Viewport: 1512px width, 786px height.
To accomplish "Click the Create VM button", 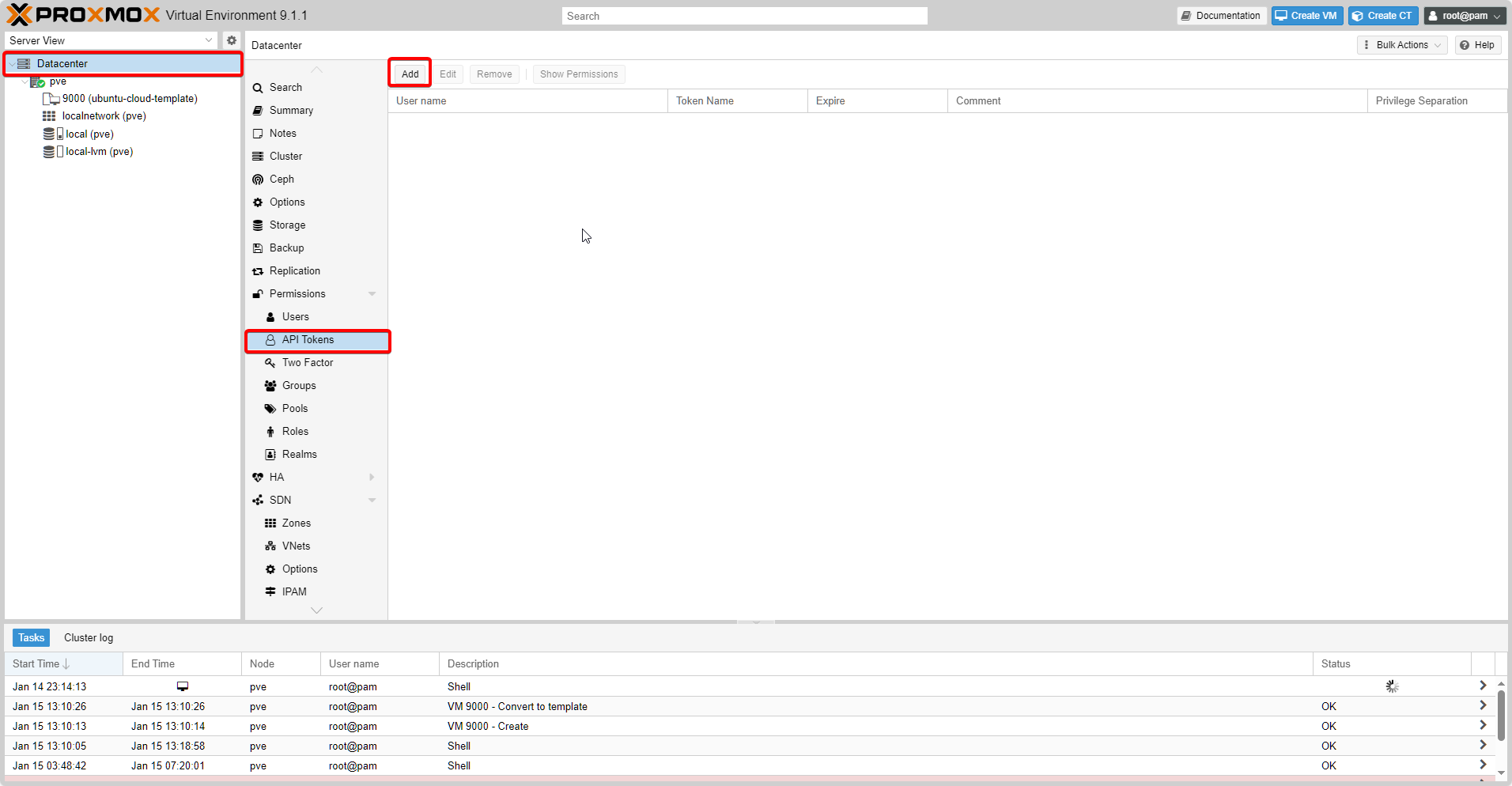I will [x=1306, y=16].
